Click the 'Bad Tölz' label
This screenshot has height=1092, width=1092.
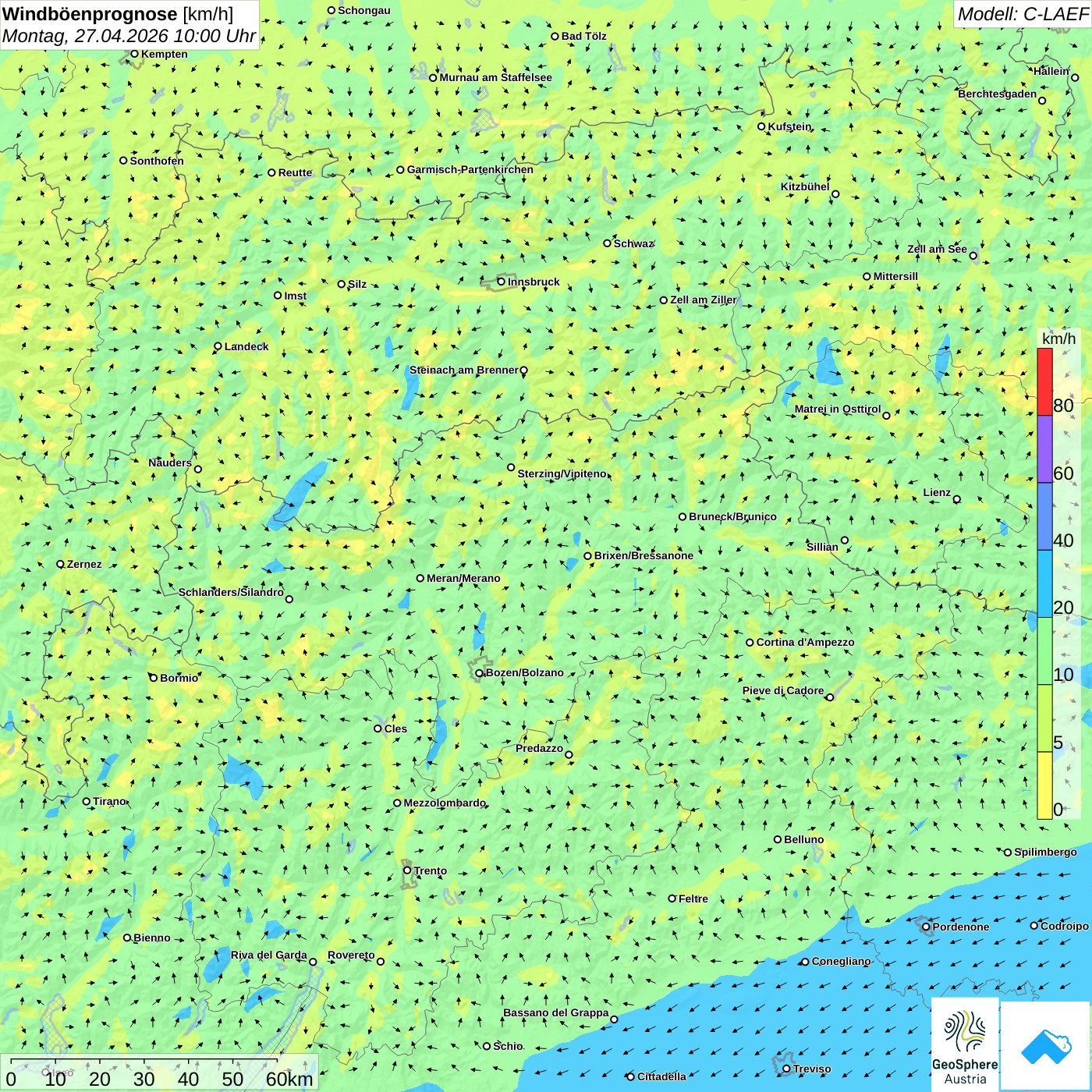[x=584, y=36]
